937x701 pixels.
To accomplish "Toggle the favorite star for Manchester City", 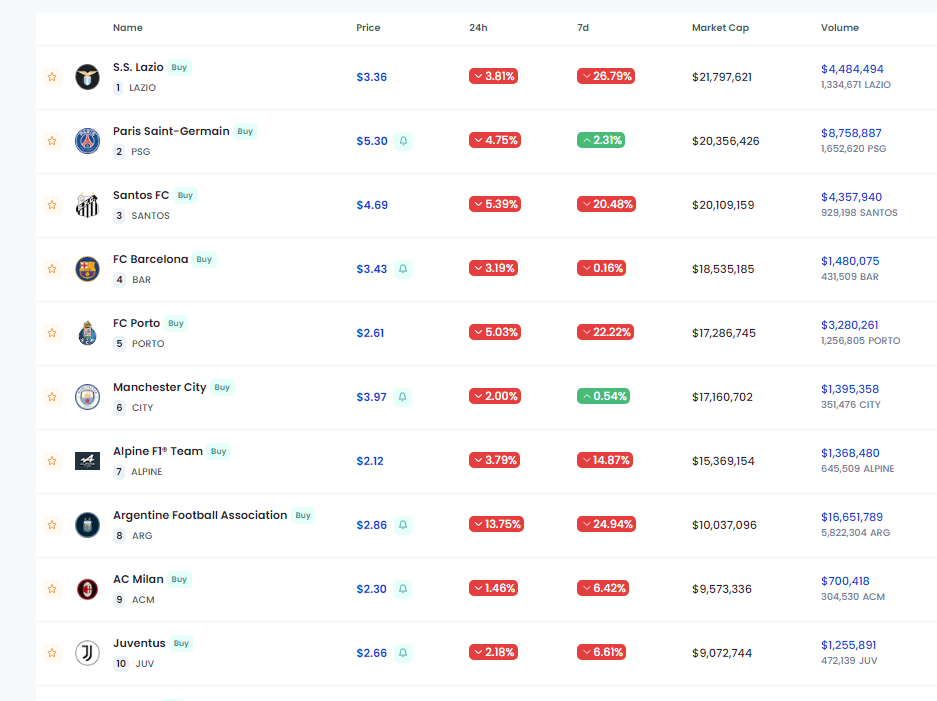I will 51,397.
